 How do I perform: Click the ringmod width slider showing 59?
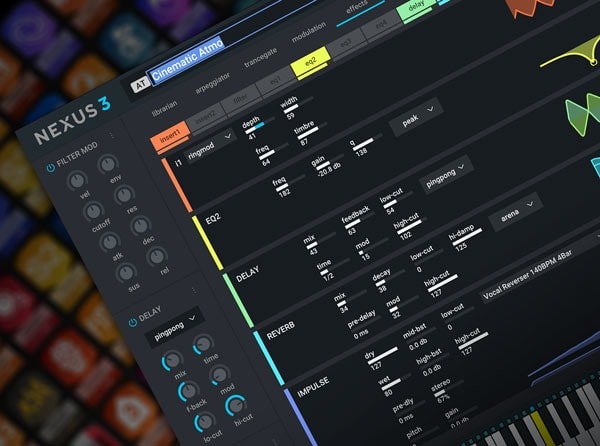[298, 105]
